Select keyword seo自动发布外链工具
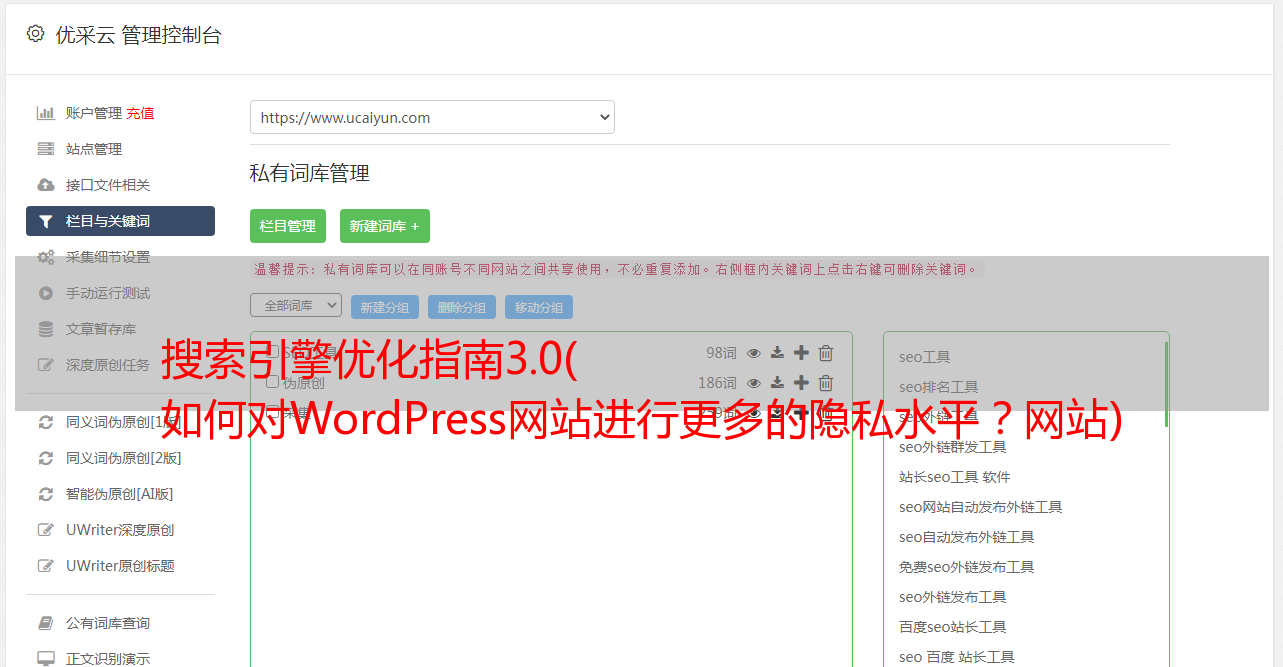This screenshot has width=1283, height=667. [x=967, y=537]
